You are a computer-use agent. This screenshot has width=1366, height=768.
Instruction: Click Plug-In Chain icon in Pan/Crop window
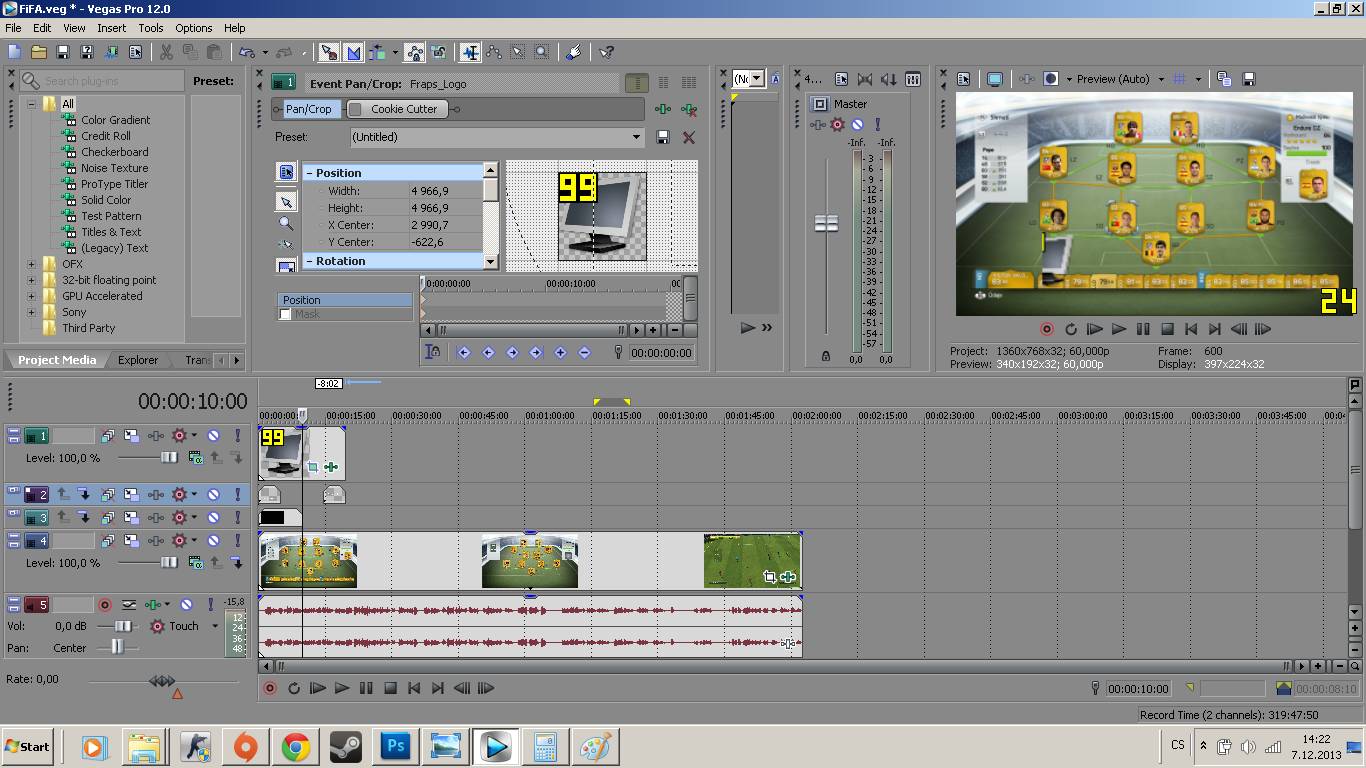click(663, 109)
